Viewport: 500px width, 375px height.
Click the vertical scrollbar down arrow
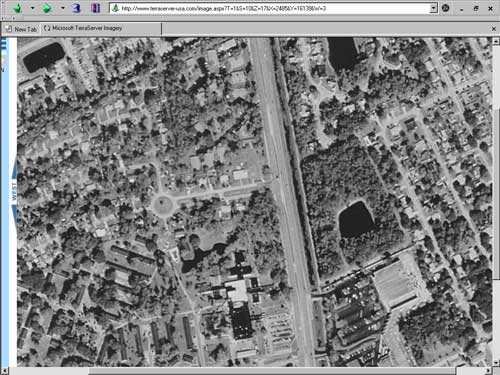496,362
